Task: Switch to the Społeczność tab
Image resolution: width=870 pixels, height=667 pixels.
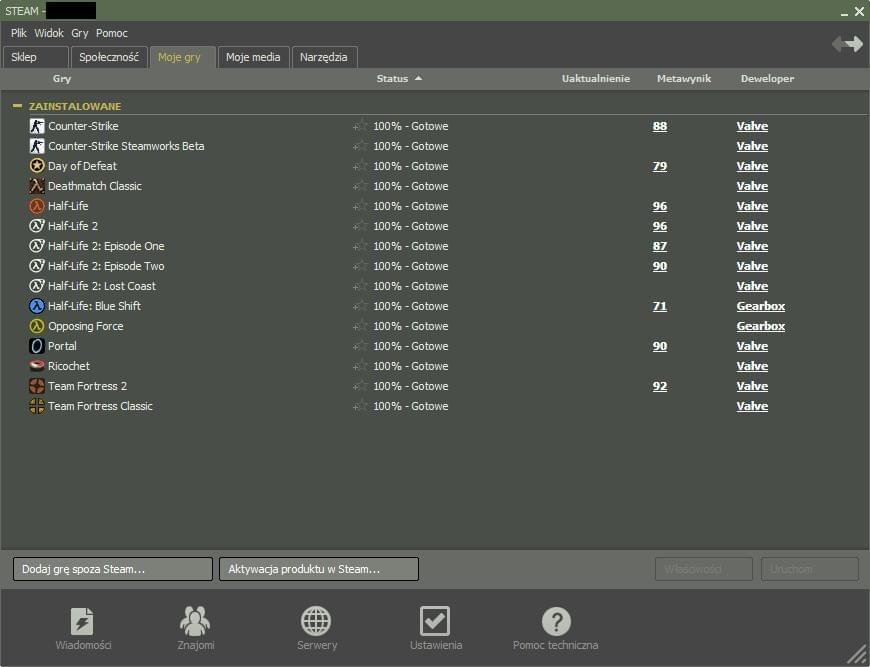Action: click(x=109, y=57)
